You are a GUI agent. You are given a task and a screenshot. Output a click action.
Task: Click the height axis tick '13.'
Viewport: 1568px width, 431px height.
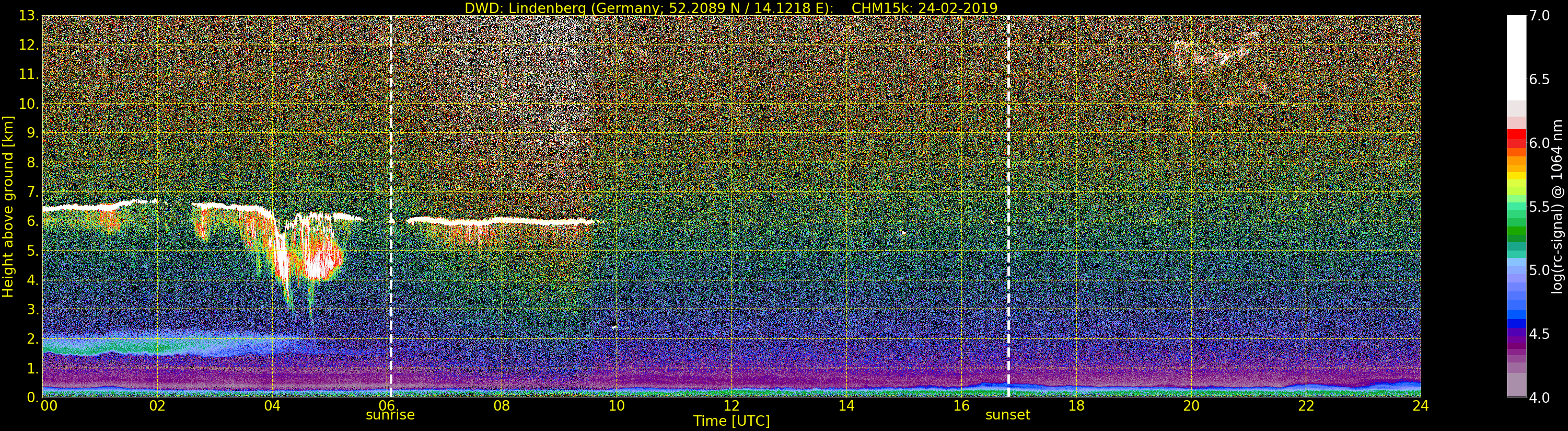pos(29,16)
